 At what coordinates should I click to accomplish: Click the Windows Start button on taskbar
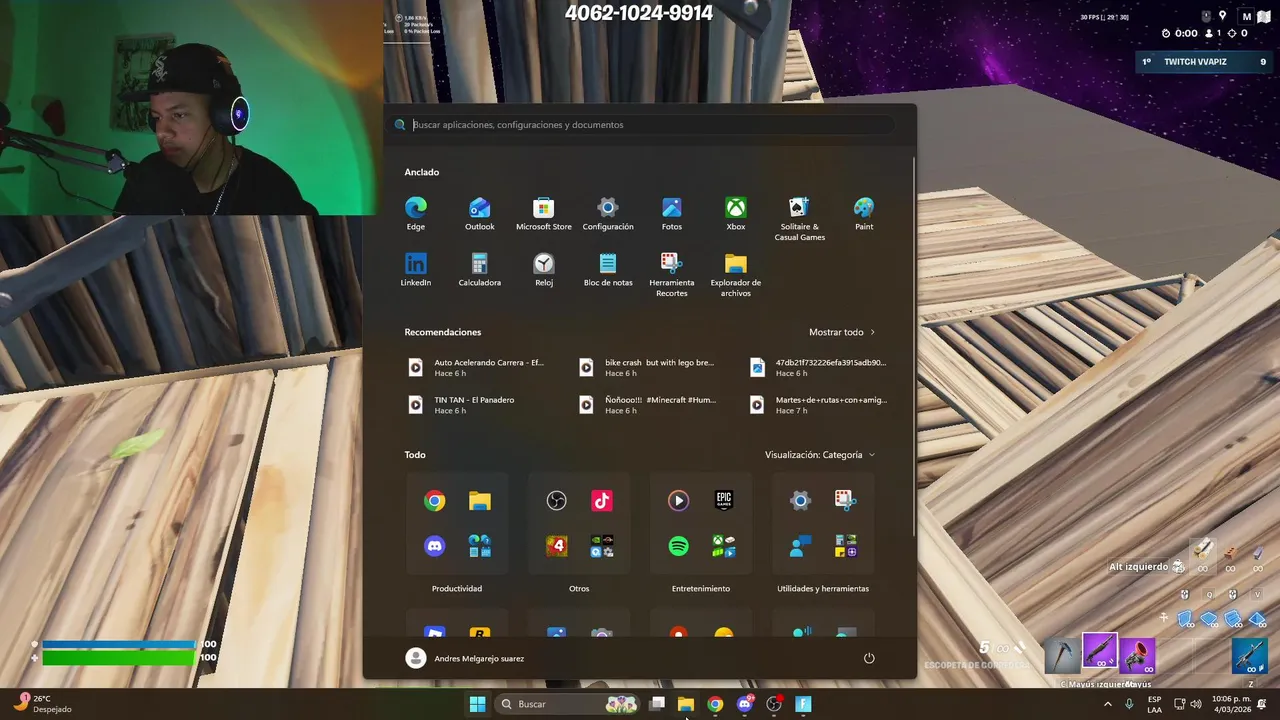[x=477, y=704]
